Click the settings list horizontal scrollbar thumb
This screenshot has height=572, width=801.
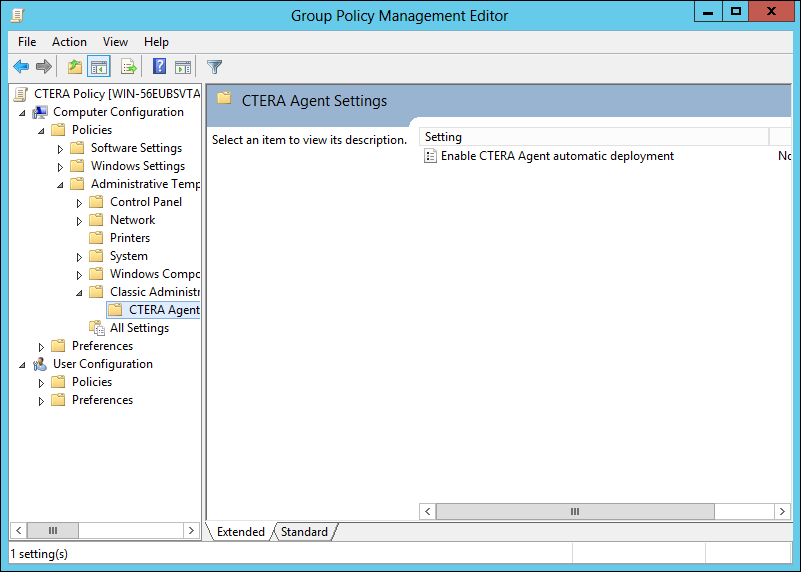(x=575, y=511)
